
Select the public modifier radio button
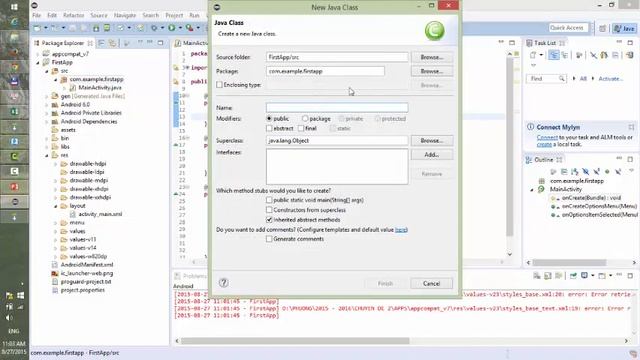click(269, 119)
